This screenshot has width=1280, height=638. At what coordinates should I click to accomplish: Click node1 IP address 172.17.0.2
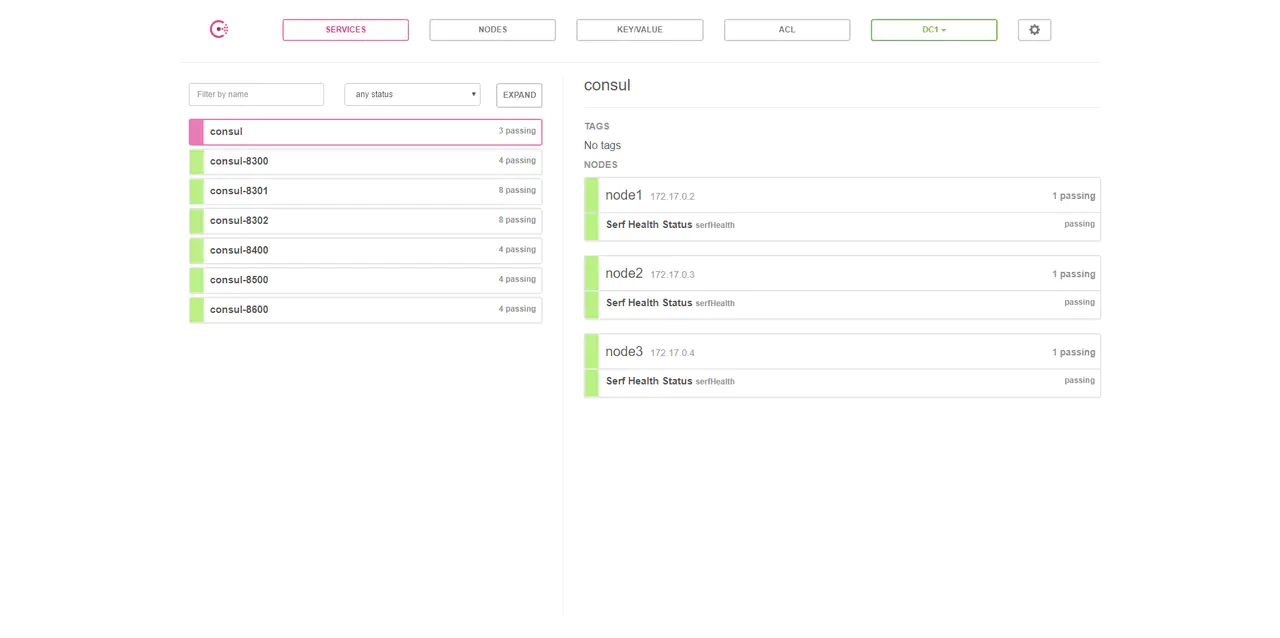tap(672, 197)
